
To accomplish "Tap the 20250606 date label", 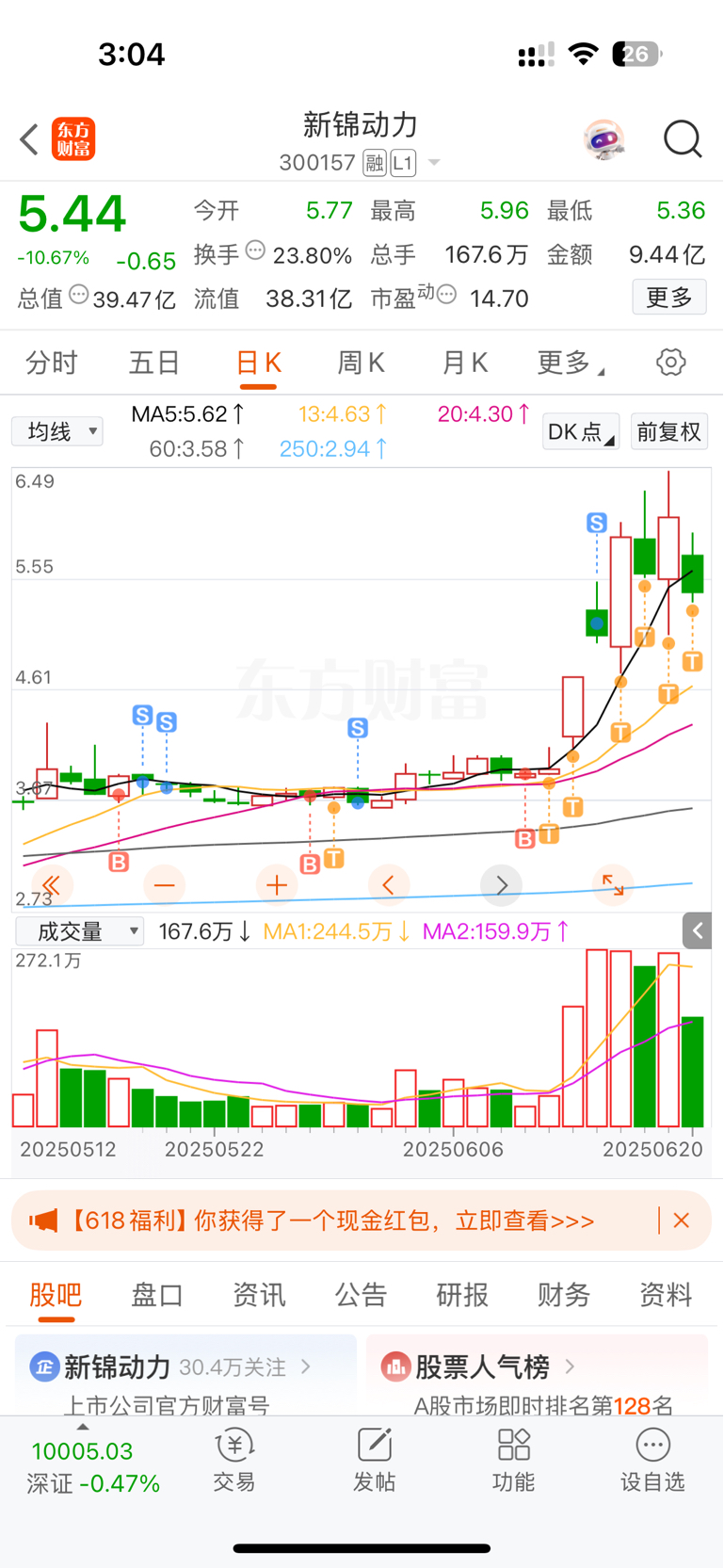I will click(x=453, y=1149).
